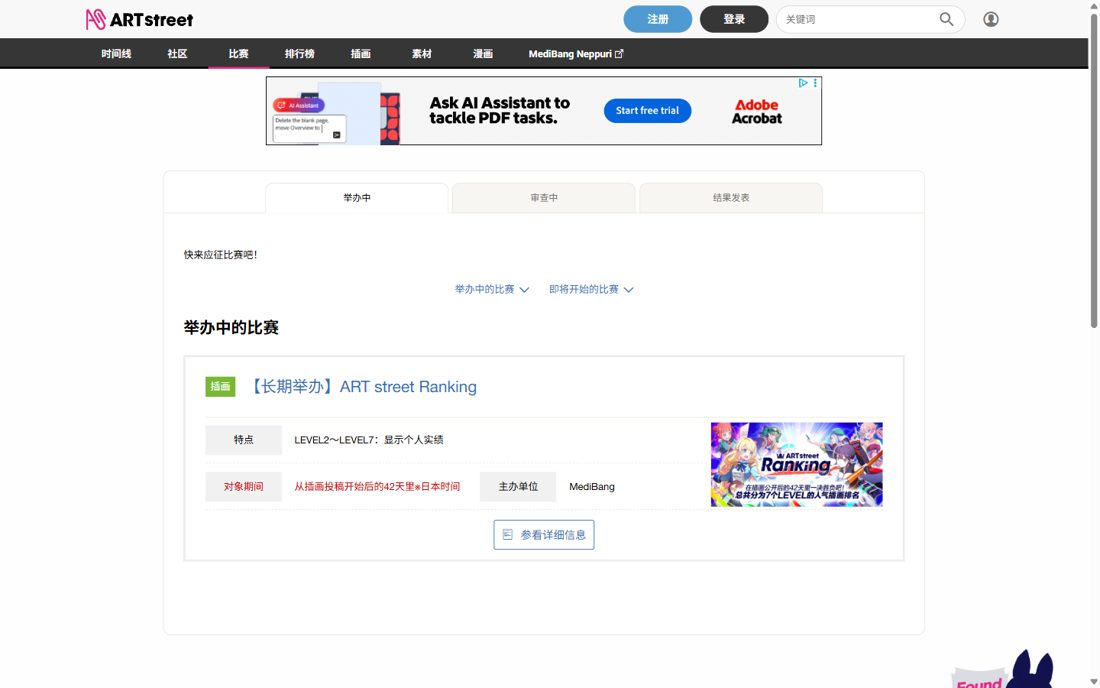Click the 参看详细信息 button
The width and height of the screenshot is (1100, 688).
[544, 534]
